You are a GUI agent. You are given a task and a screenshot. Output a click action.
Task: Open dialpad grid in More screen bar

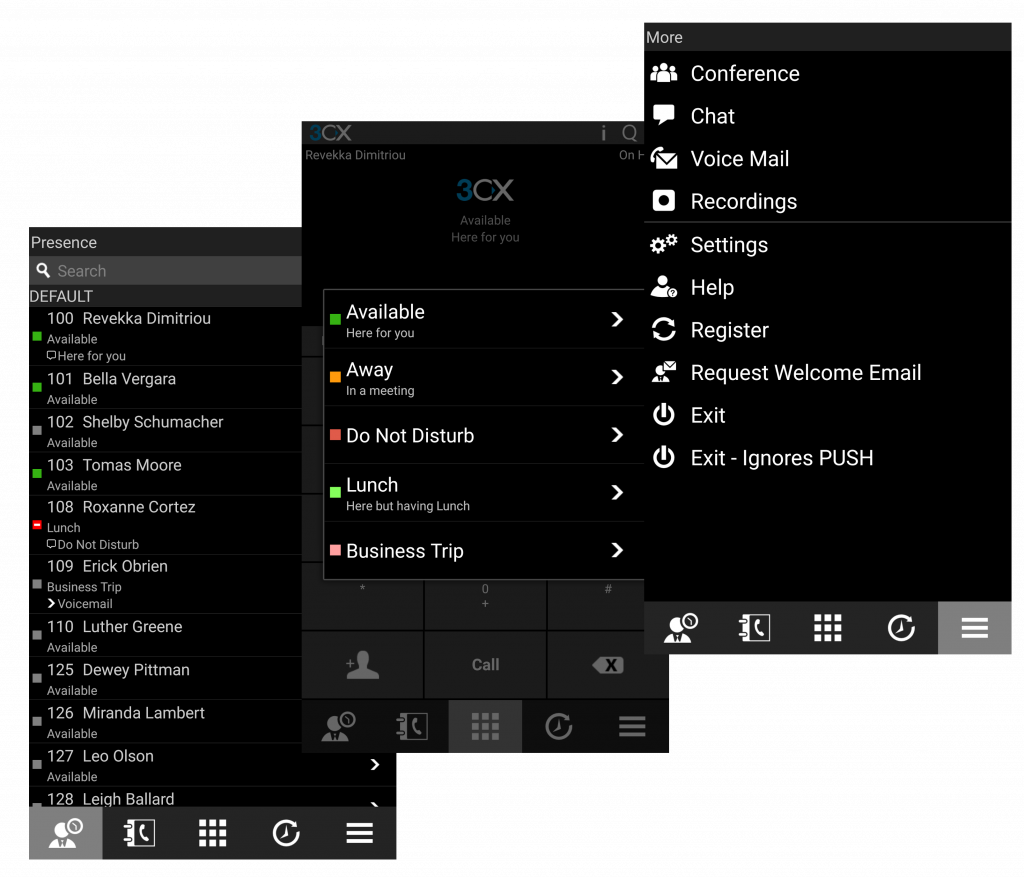click(827, 628)
